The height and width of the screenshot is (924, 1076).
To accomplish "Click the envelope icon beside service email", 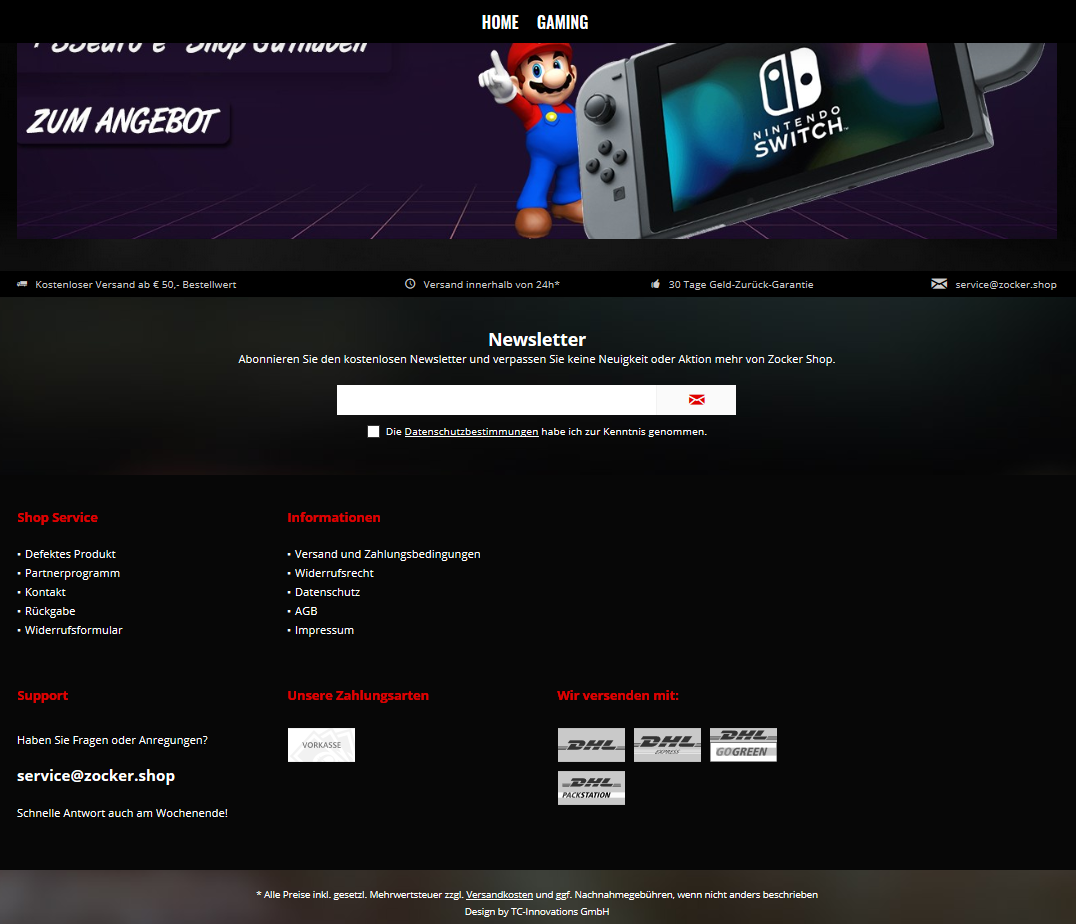I will click(939, 284).
